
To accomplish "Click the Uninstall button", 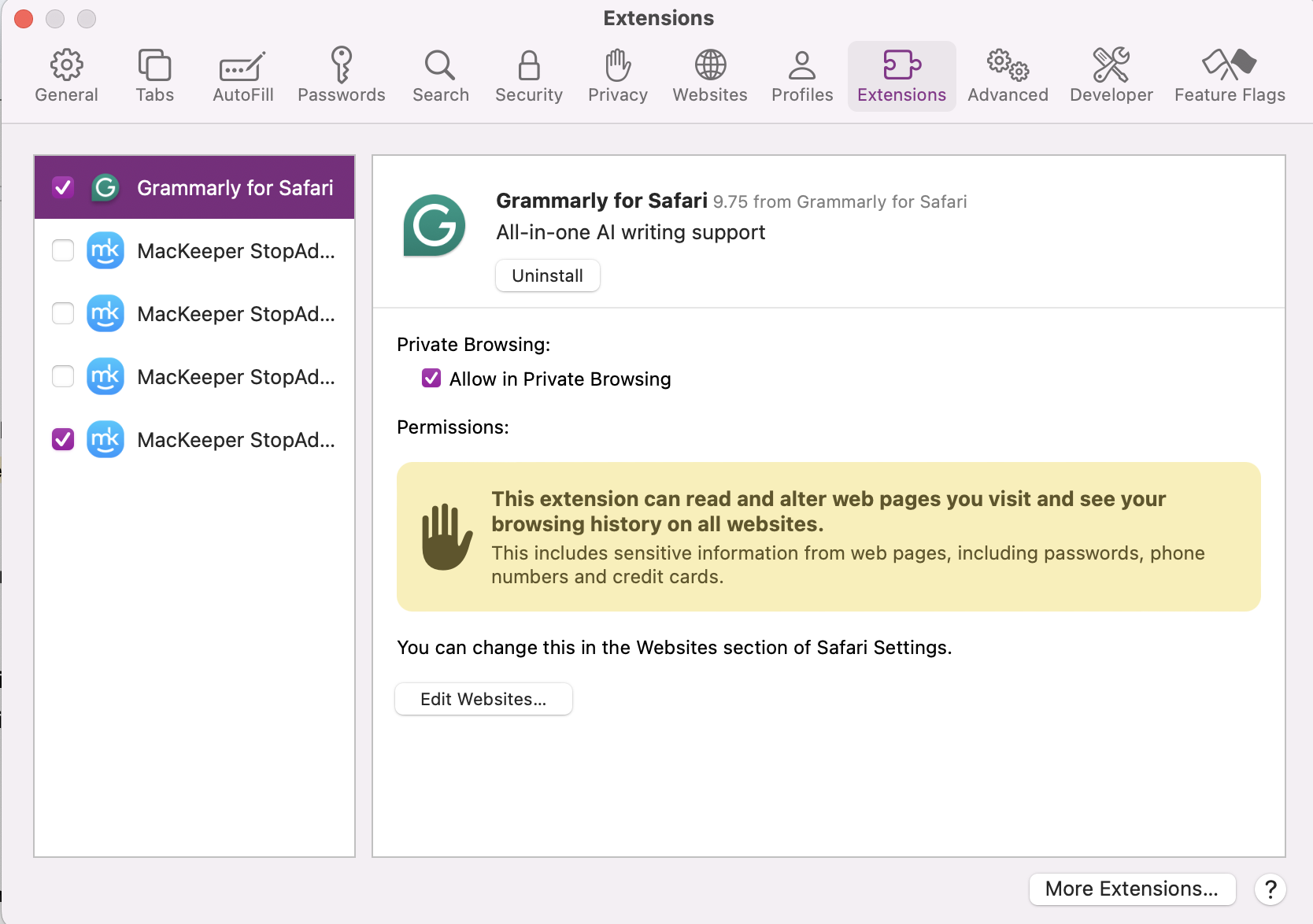I will click(547, 275).
